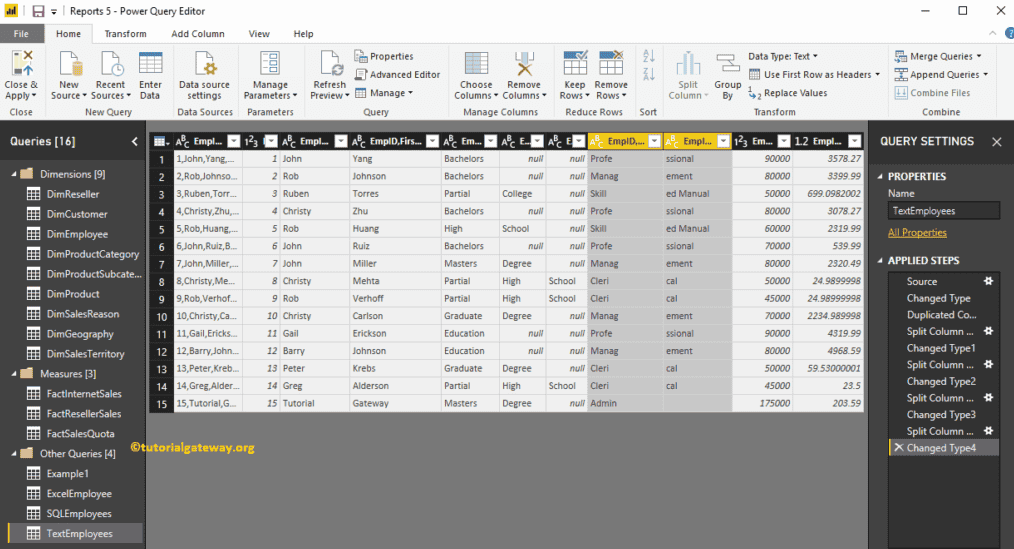This screenshot has width=1014, height=549.
Task: Click the Append Queries icon
Action: coord(901,74)
